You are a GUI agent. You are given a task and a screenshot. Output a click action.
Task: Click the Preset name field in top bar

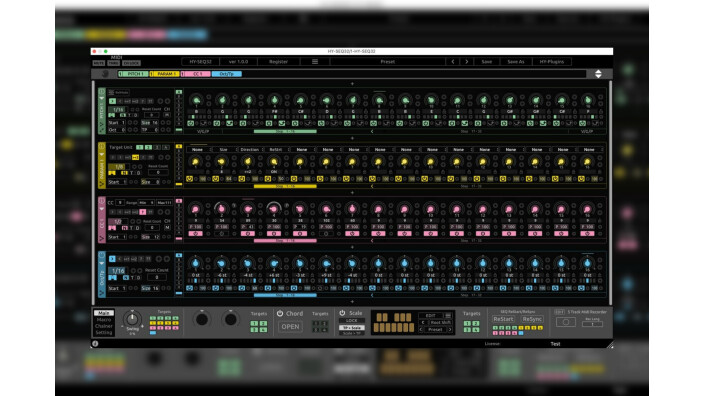(x=387, y=62)
